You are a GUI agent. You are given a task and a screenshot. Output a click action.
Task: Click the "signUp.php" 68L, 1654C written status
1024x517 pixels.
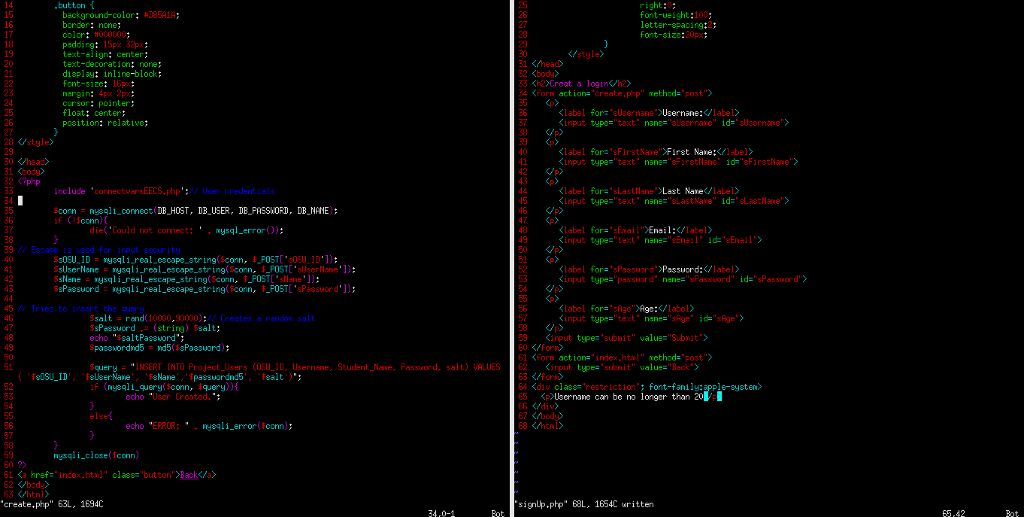(x=584, y=505)
